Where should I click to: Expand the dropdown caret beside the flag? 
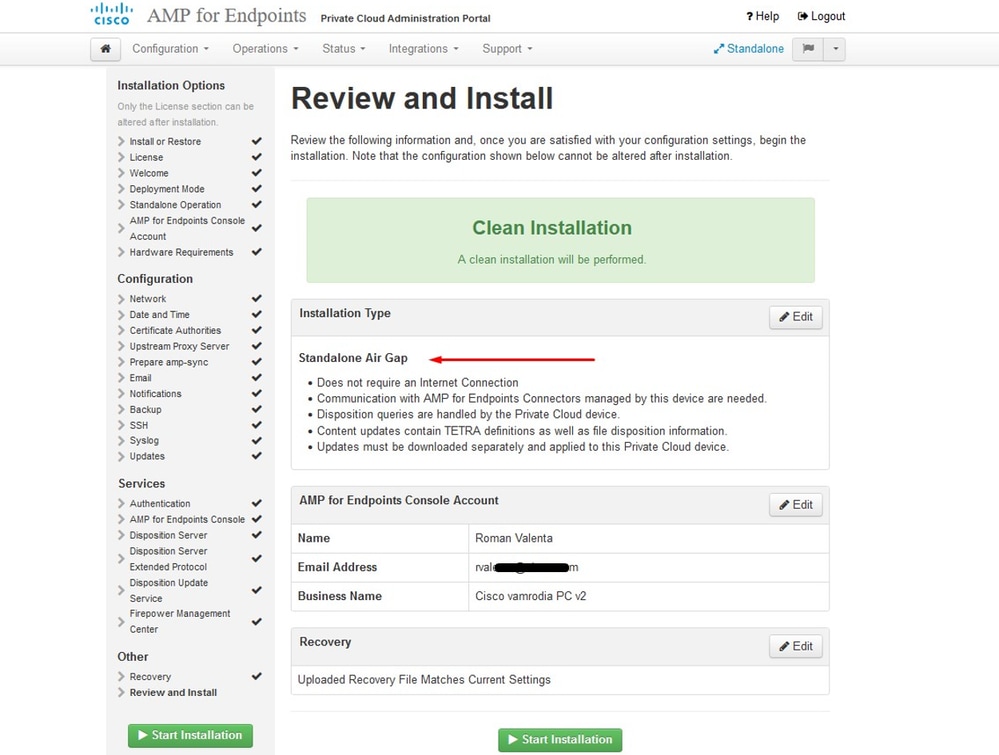tap(835, 49)
